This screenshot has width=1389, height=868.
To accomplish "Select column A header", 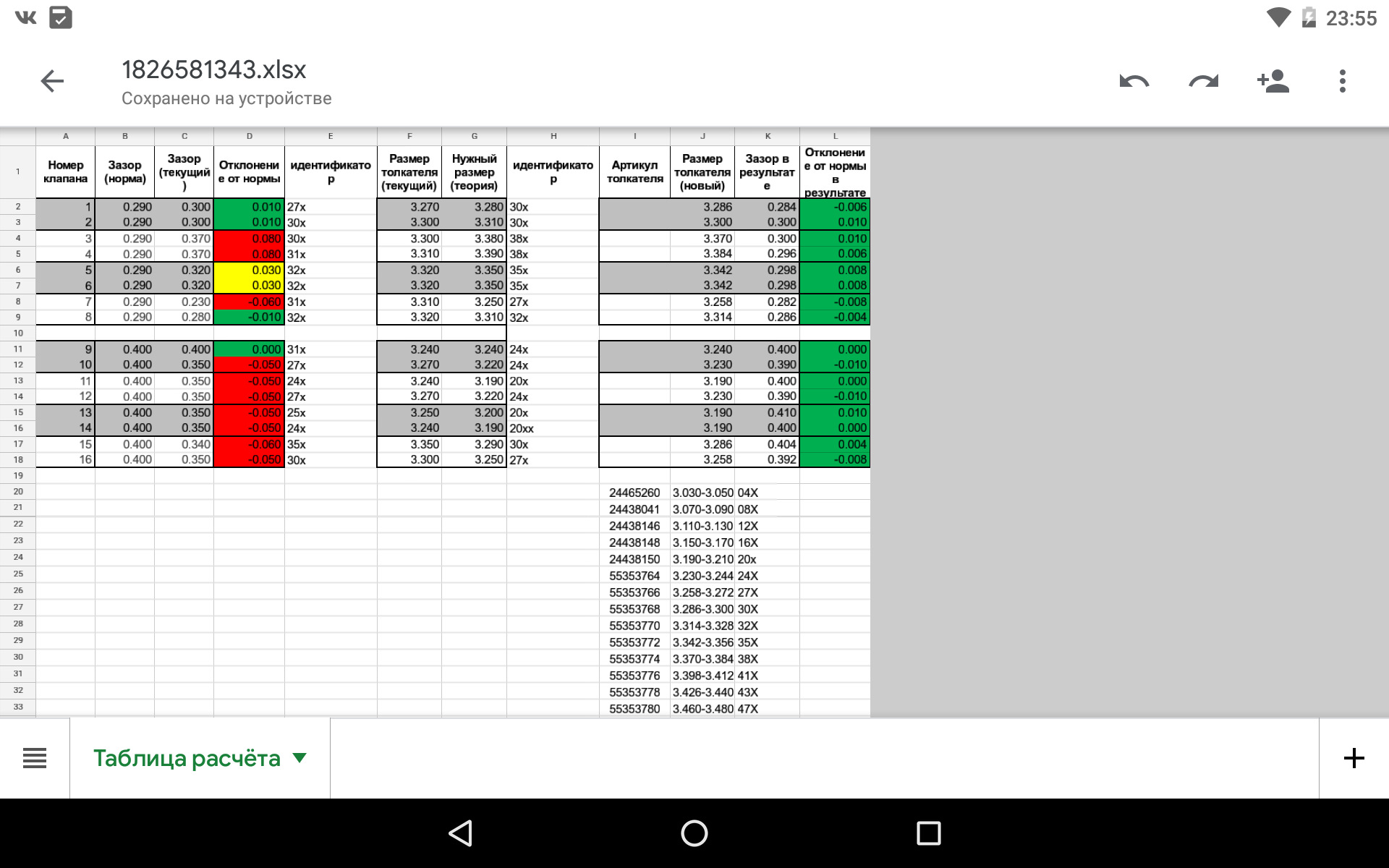I will [66, 136].
